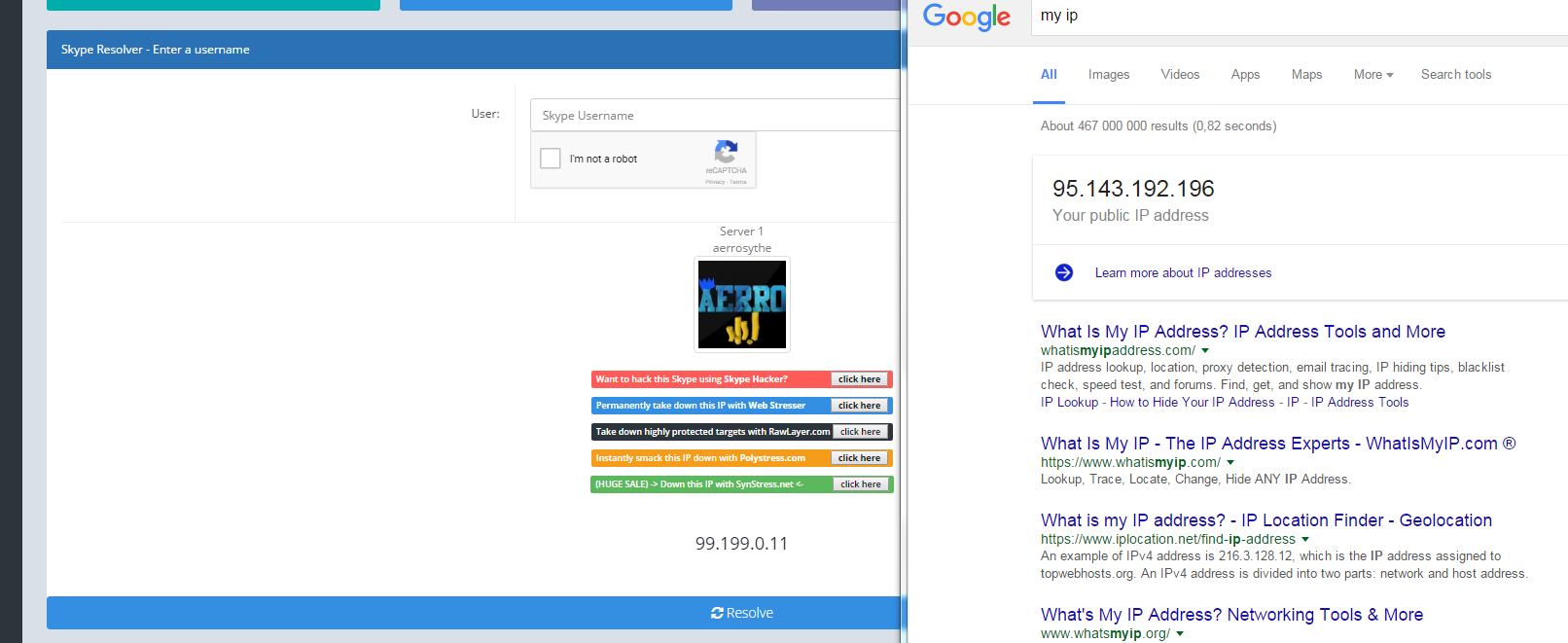Open the iplocation.net result dropdown arrow
Image resolution: width=1568 pixels, height=643 pixels.
pos(1305,539)
